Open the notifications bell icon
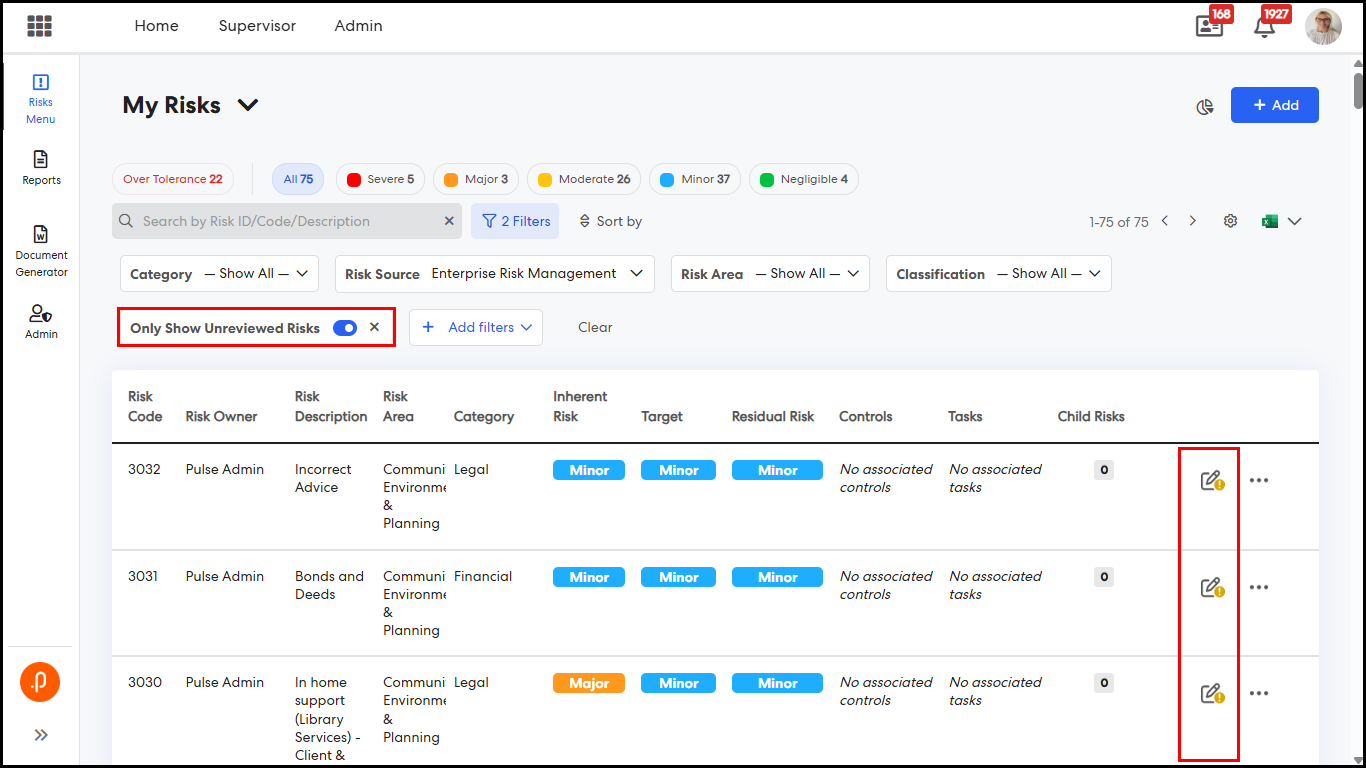 tap(1264, 27)
